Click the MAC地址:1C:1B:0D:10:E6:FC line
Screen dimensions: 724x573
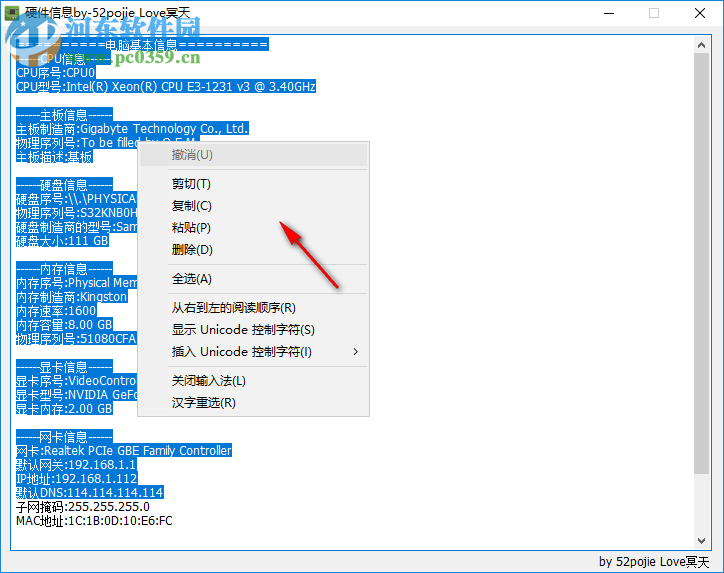94,521
